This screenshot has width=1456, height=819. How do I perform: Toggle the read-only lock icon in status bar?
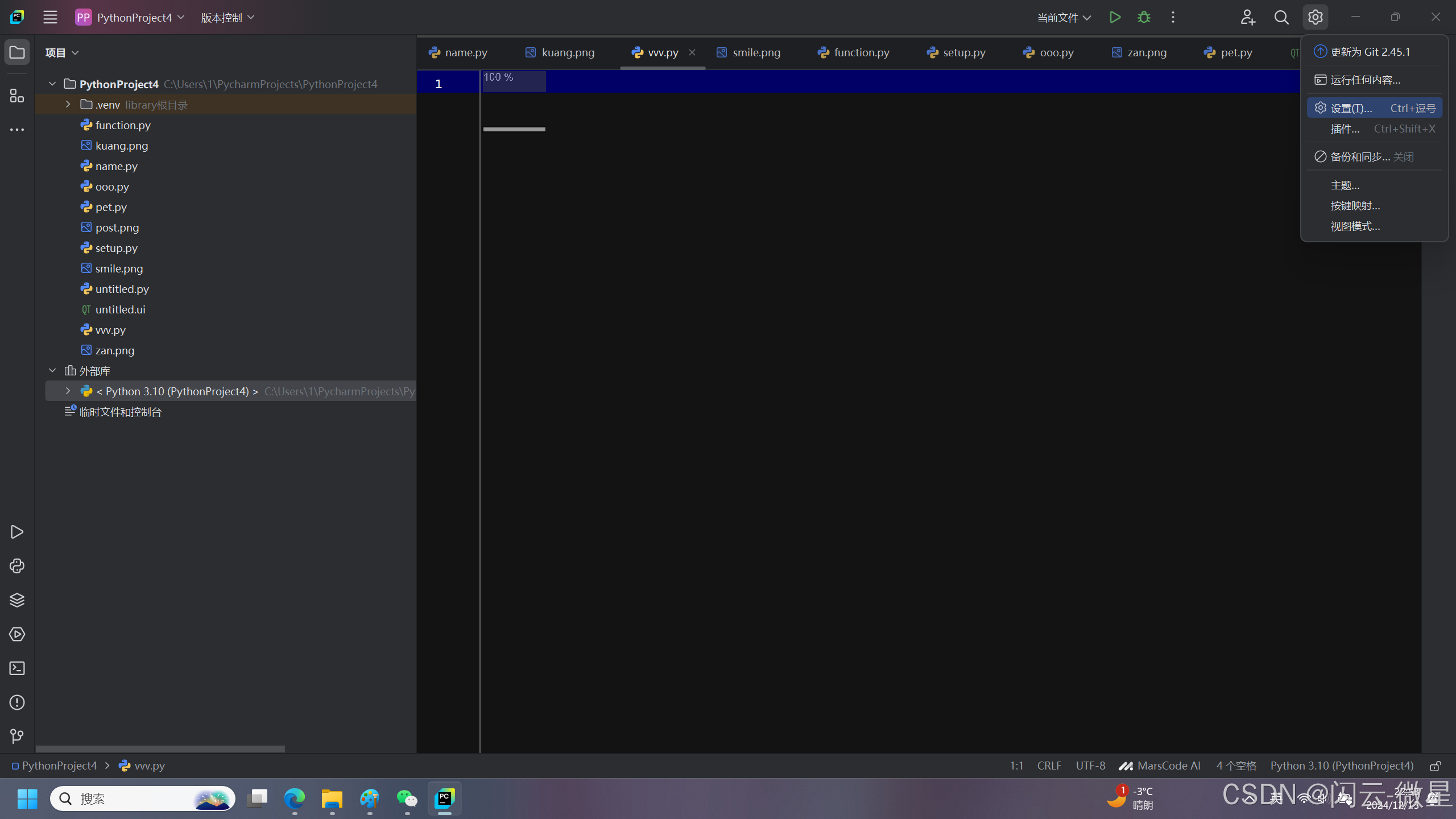point(1436,766)
